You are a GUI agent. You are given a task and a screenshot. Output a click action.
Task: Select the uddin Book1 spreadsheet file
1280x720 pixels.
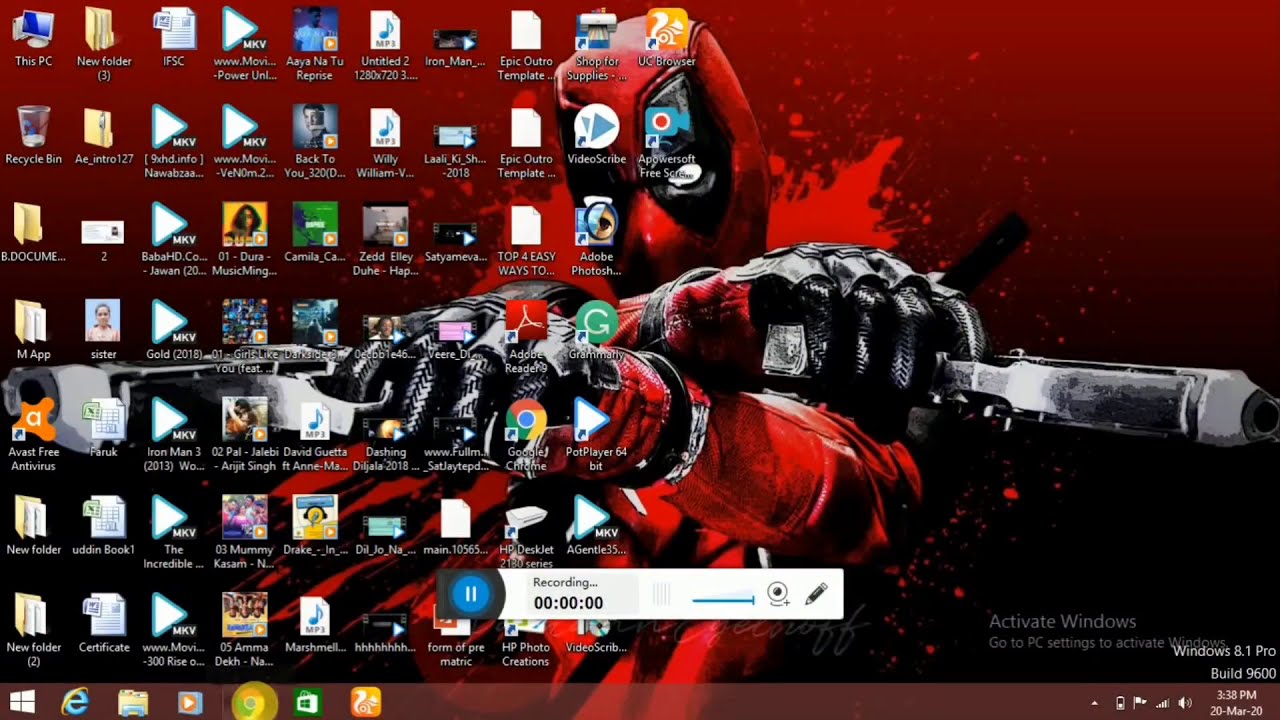(x=104, y=526)
